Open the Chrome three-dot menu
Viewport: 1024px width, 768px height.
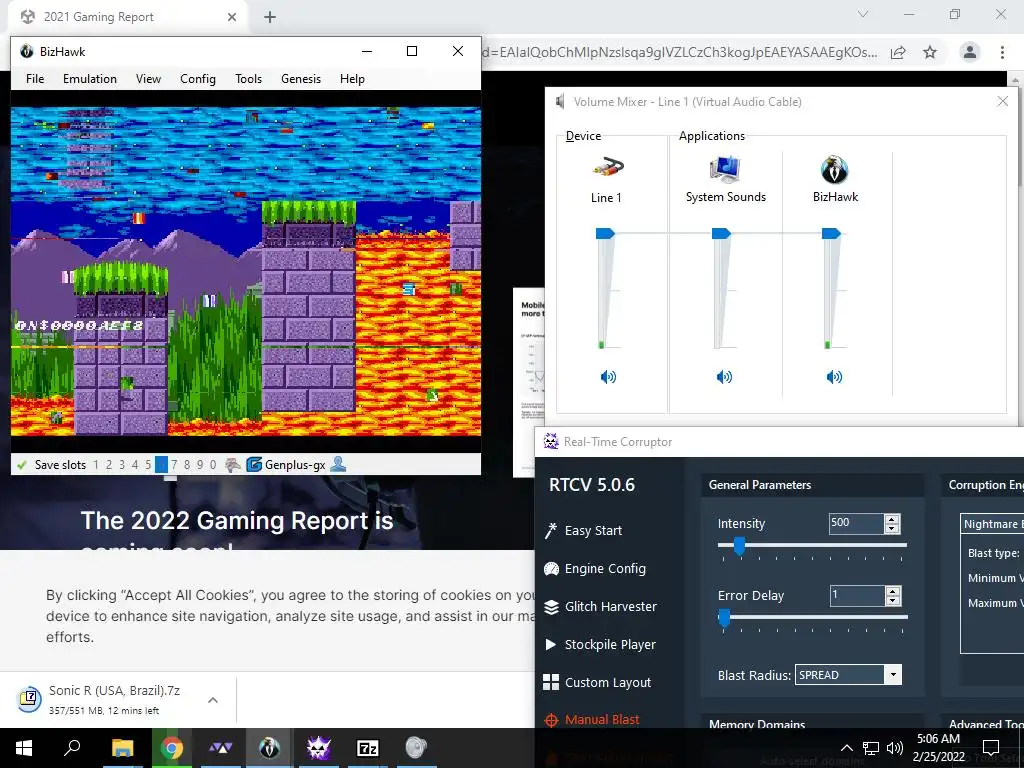click(1002, 52)
